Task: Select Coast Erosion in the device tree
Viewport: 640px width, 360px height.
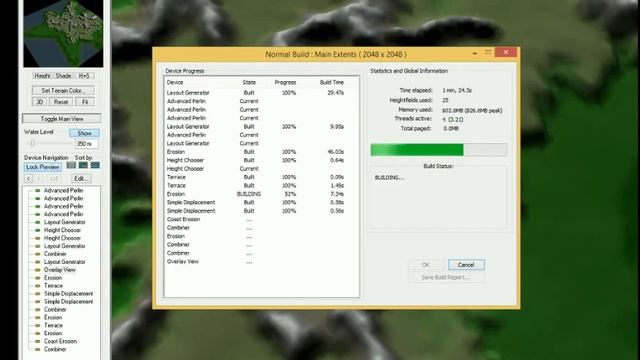Action: [x=60, y=341]
